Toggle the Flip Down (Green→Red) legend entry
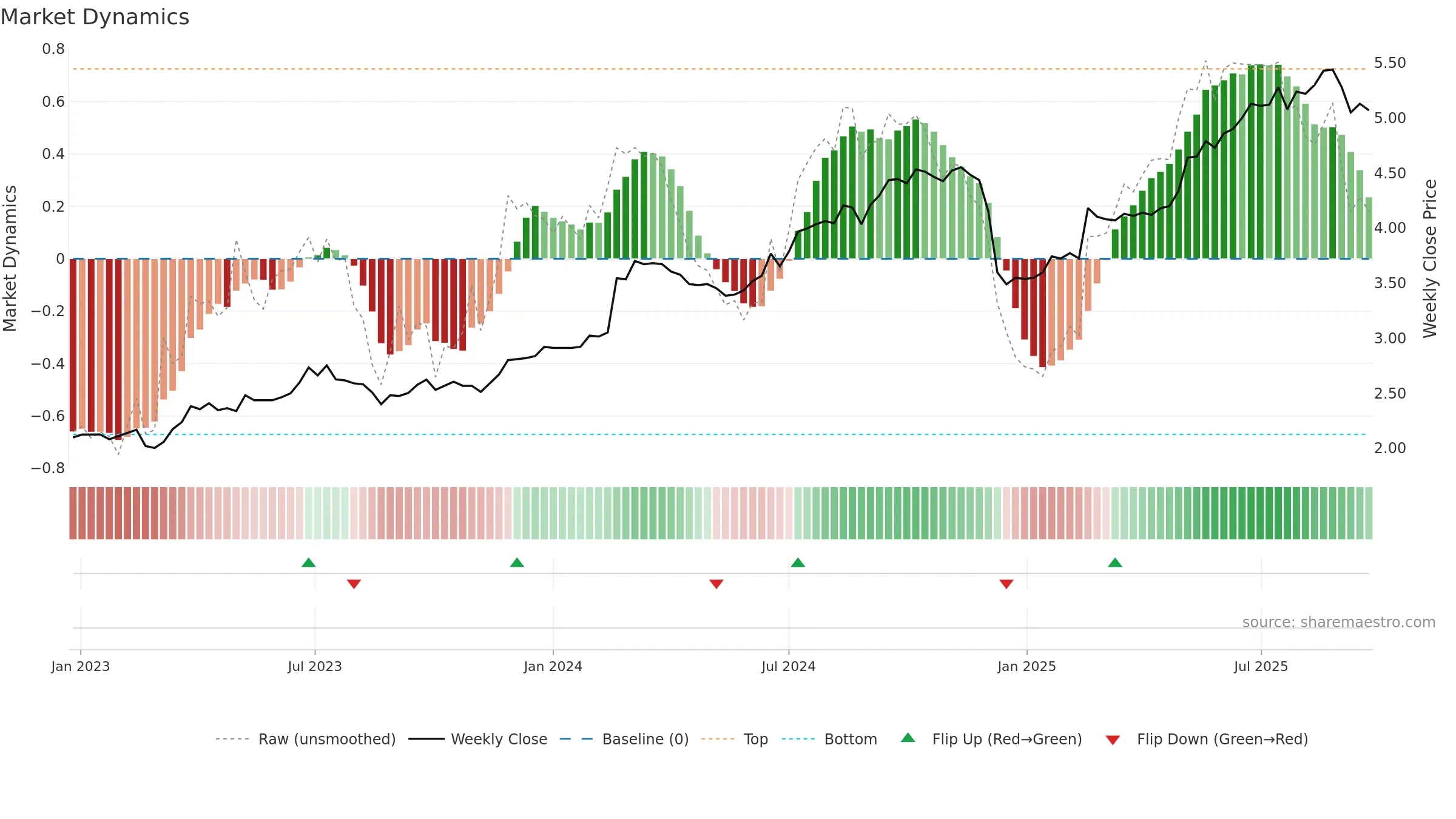 coord(1206,739)
